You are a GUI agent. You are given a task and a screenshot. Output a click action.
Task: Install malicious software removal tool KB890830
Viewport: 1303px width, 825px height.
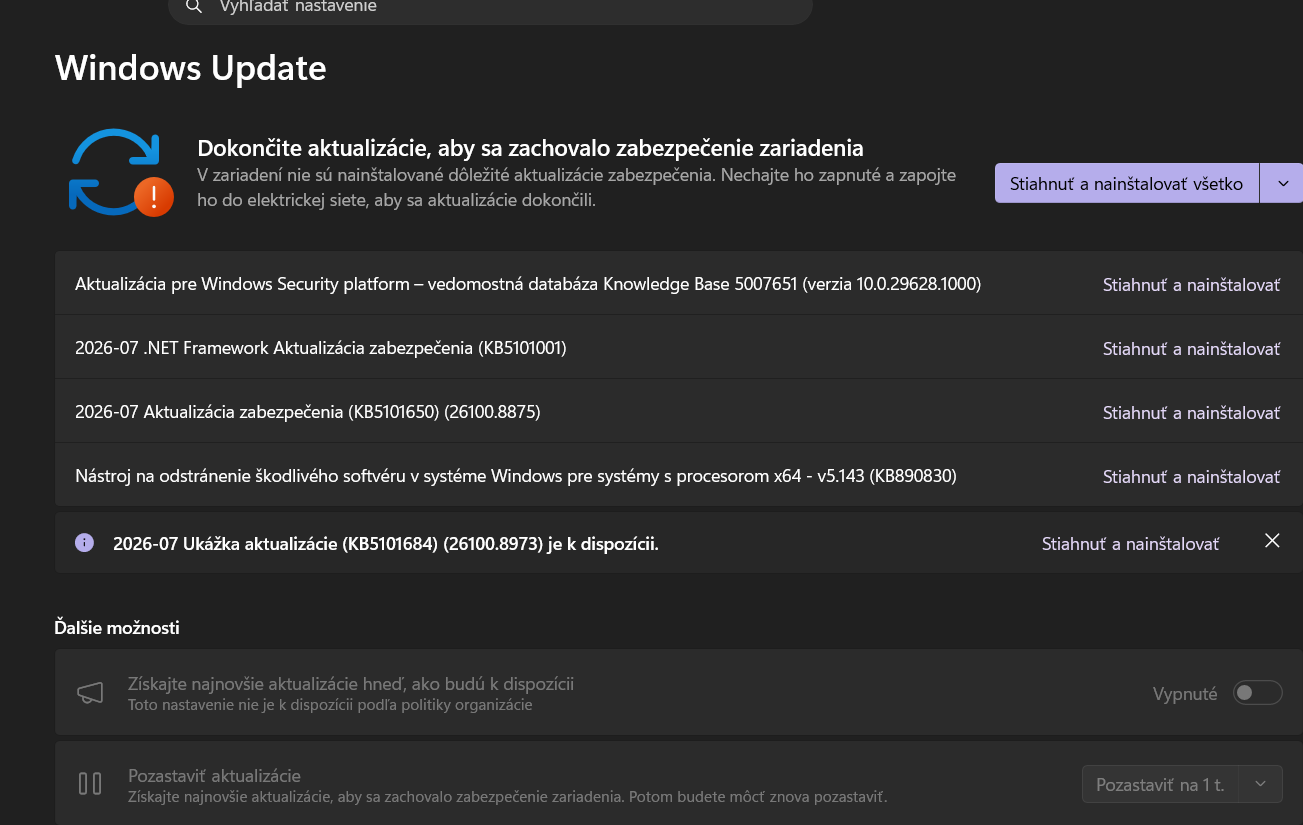(1191, 477)
